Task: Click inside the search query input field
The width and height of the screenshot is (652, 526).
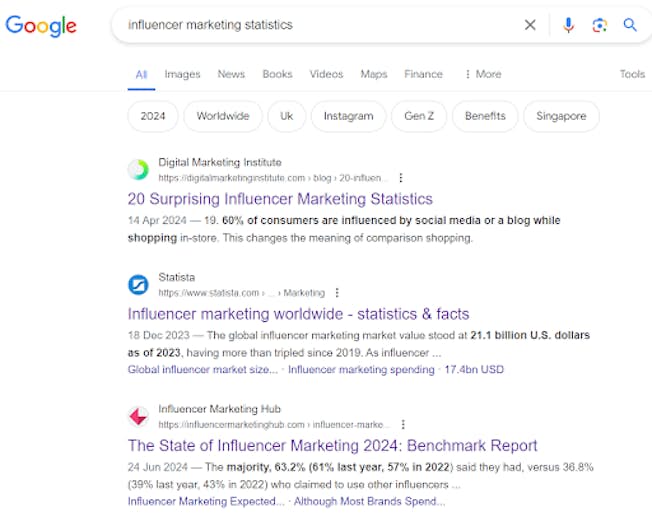Action: [x=320, y=25]
